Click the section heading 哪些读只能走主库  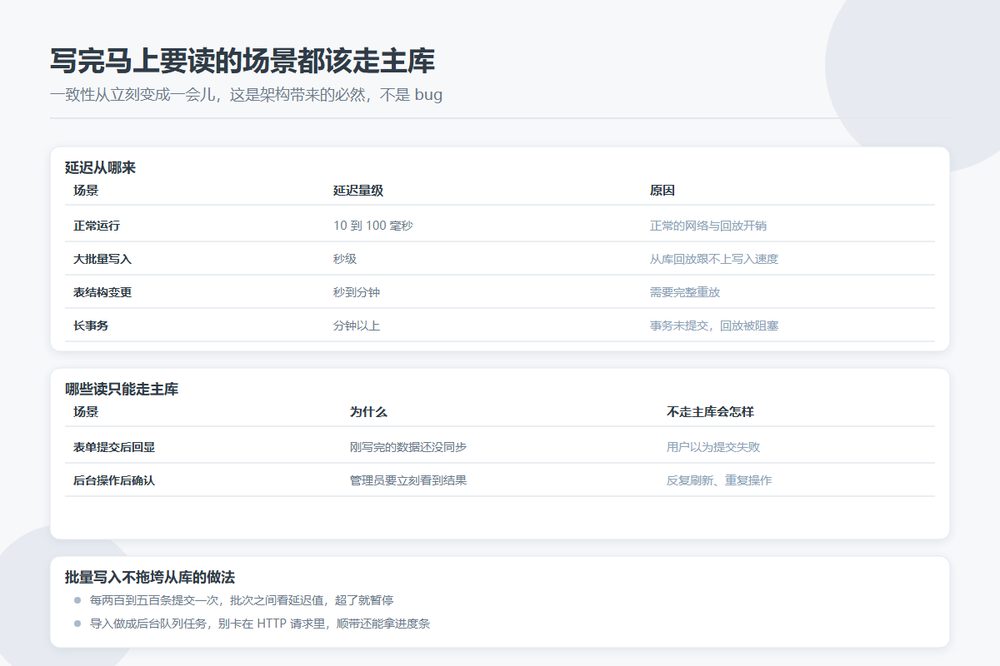pyautogui.click(x=121, y=389)
